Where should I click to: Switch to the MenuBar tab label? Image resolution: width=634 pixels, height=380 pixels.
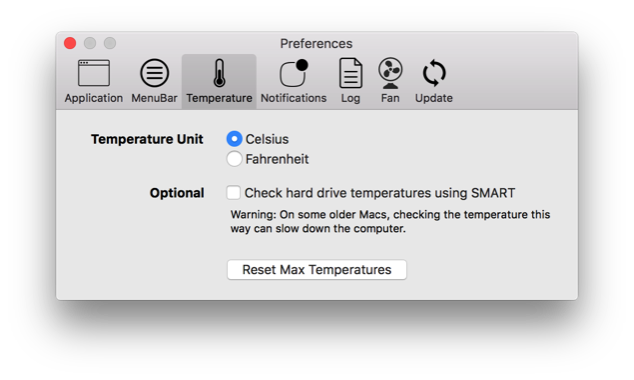coord(154,98)
